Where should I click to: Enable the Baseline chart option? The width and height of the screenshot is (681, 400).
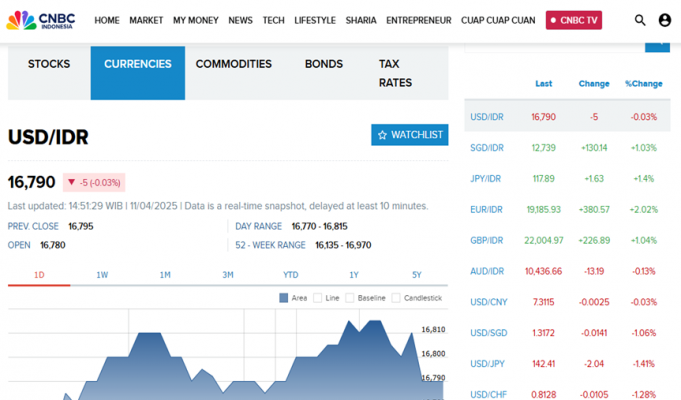tap(351, 298)
